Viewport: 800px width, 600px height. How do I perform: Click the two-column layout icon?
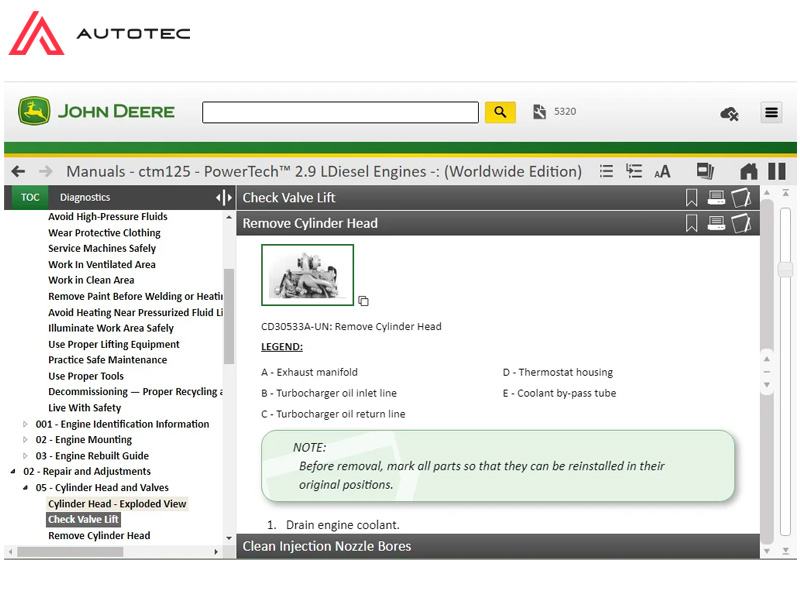(x=777, y=171)
